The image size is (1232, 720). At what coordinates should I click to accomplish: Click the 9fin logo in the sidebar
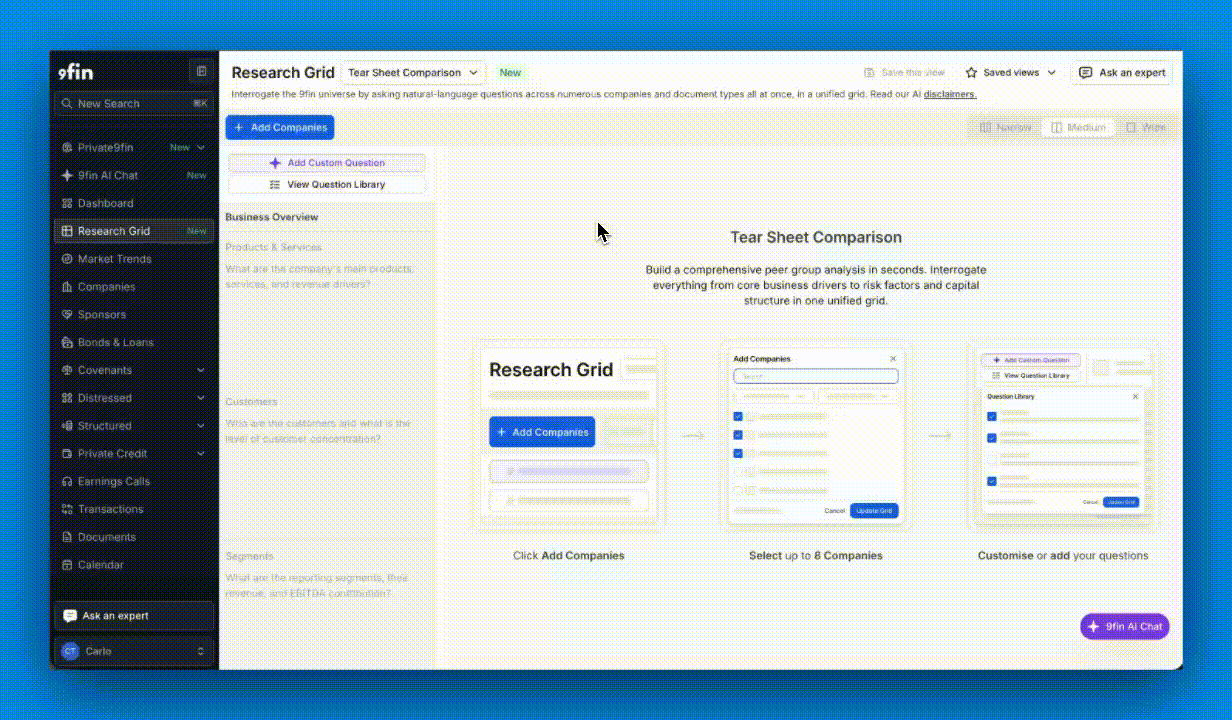[x=75, y=72]
